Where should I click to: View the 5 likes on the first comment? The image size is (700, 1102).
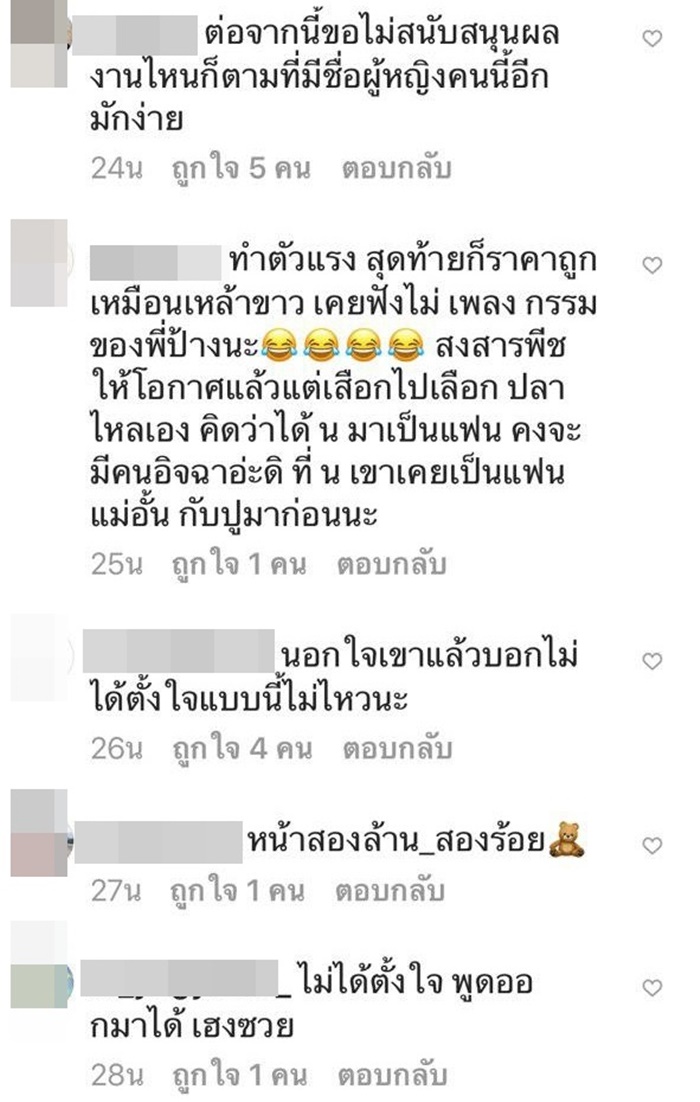pos(241,169)
